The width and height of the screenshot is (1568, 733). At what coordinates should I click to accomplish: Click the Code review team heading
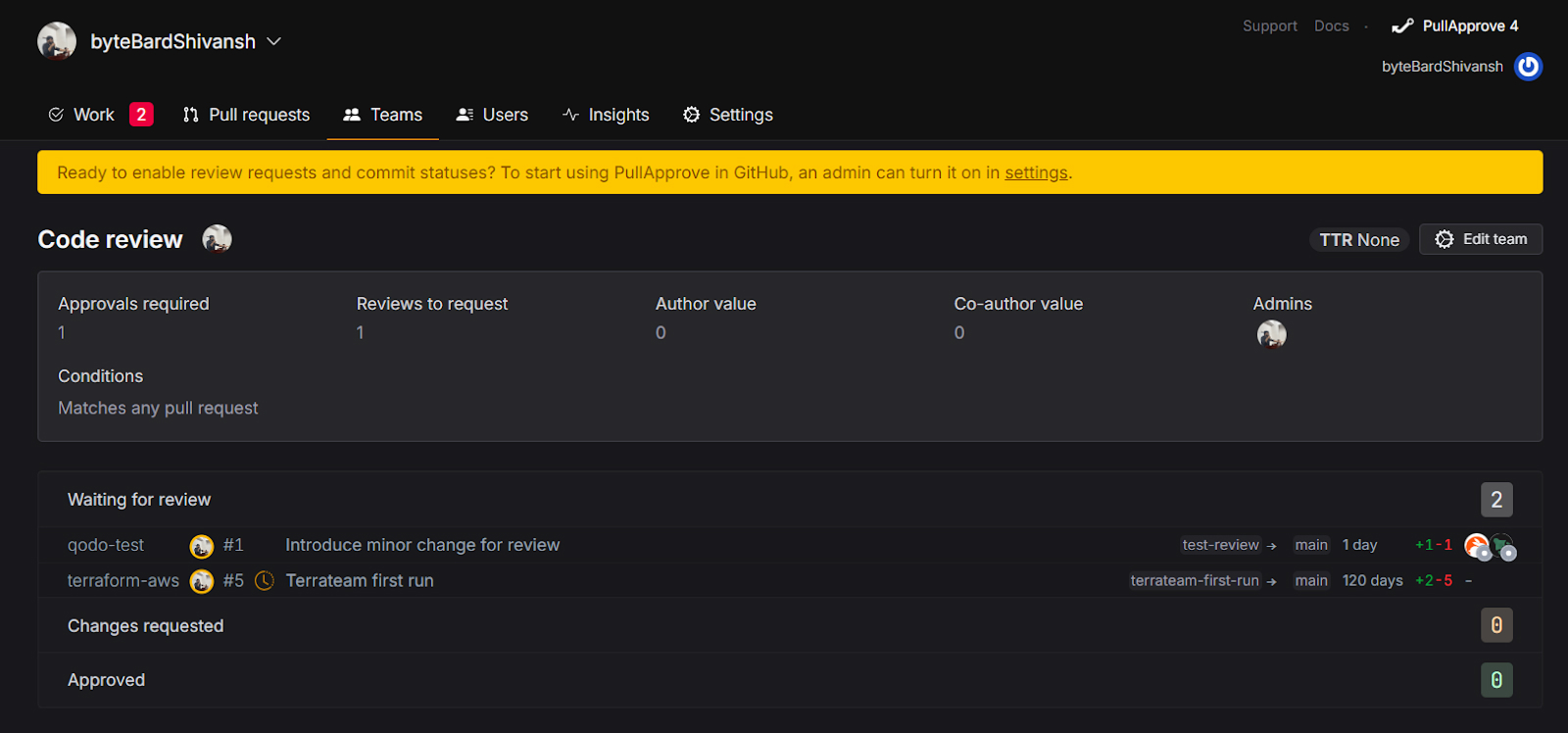click(x=110, y=239)
